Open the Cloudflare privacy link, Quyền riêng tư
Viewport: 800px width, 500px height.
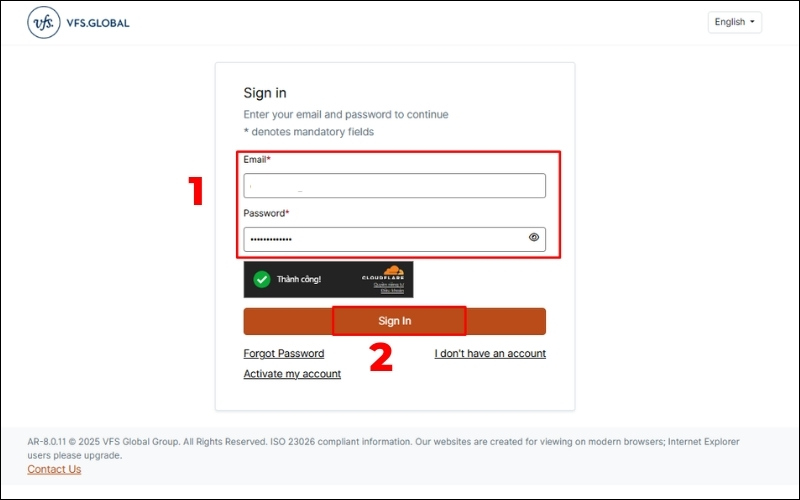(x=389, y=285)
